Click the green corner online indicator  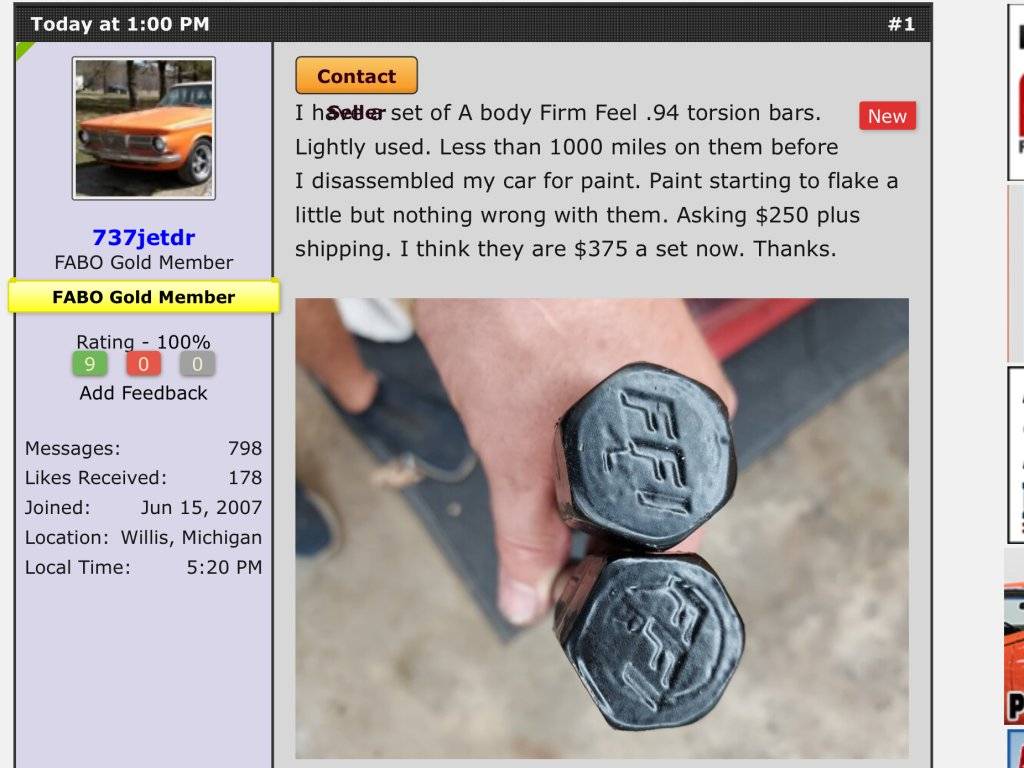pyautogui.click(x=24, y=50)
